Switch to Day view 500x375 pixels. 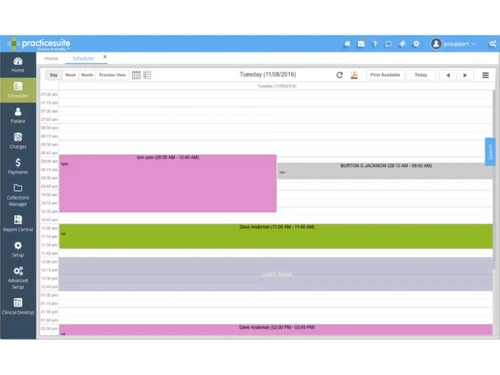[x=54, y=75]
